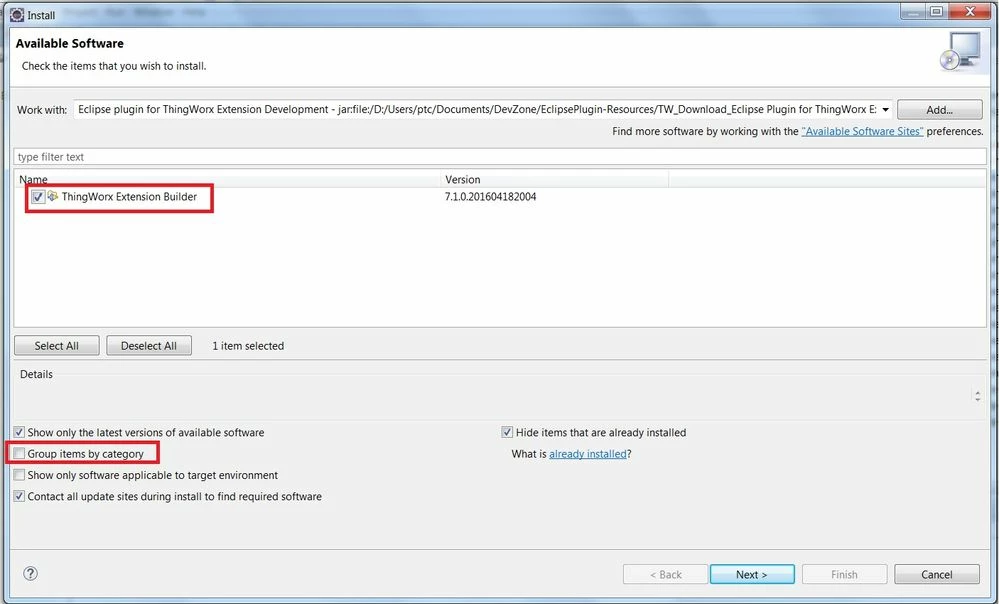Enable Show only software applicable to target environment

pyautogui.click(x=18, y=475)
